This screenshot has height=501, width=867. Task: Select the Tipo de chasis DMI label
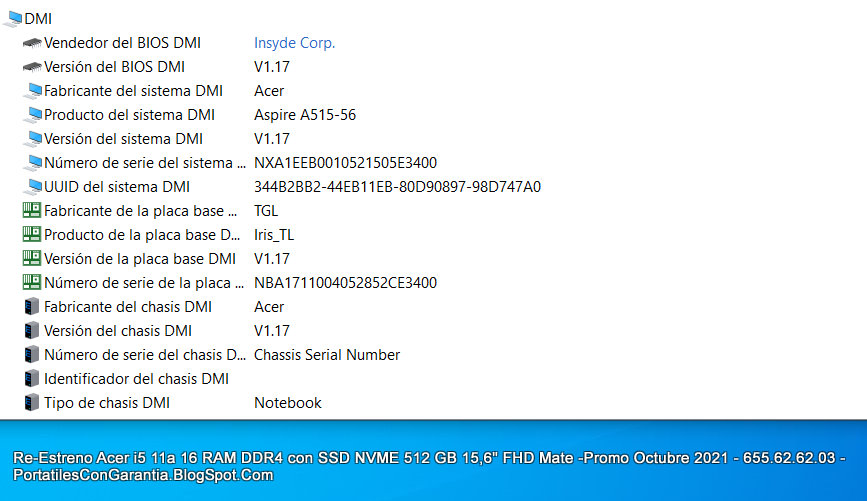pos(107,403)
